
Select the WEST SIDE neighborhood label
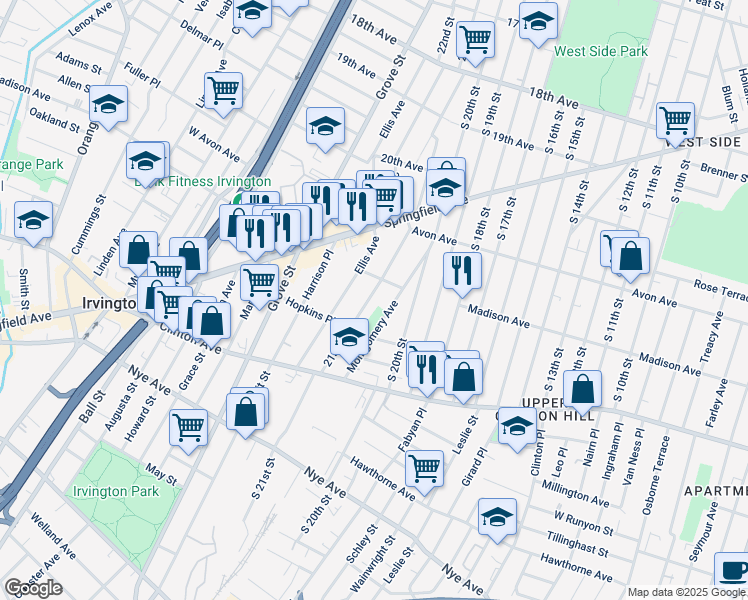704,142
